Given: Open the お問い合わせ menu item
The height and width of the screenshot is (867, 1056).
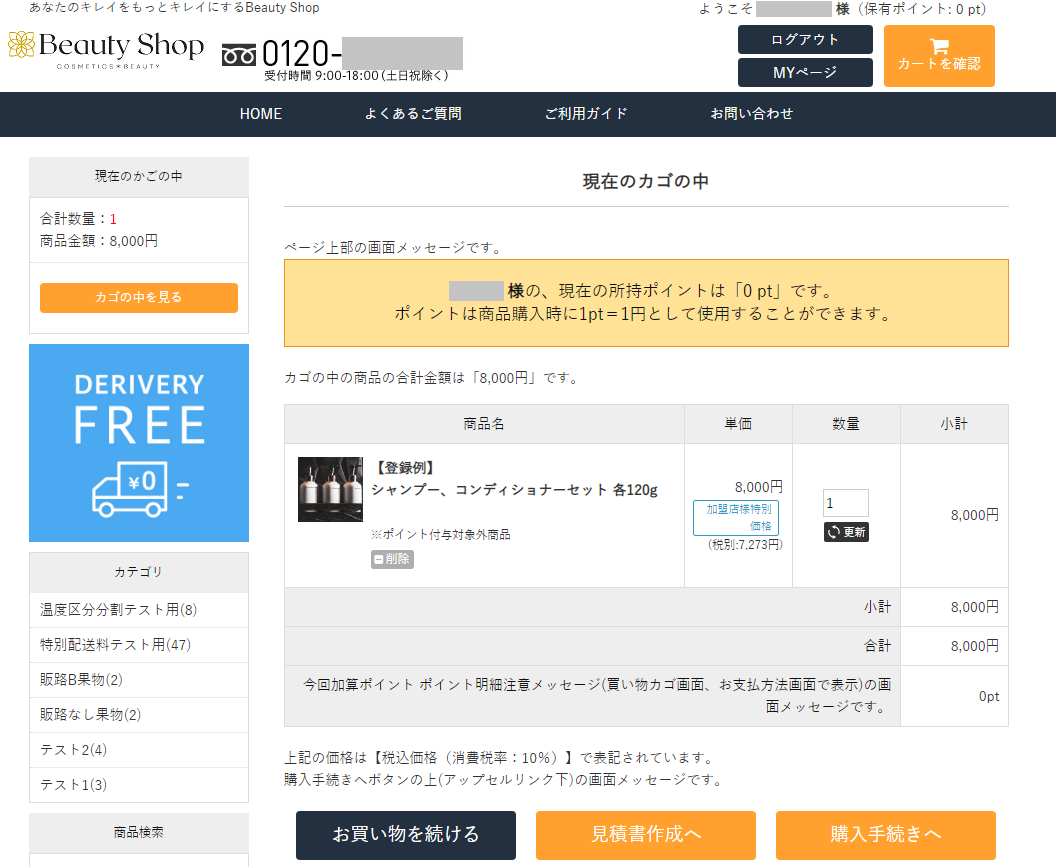Looking at the screenshot, I should pos(752,114).
